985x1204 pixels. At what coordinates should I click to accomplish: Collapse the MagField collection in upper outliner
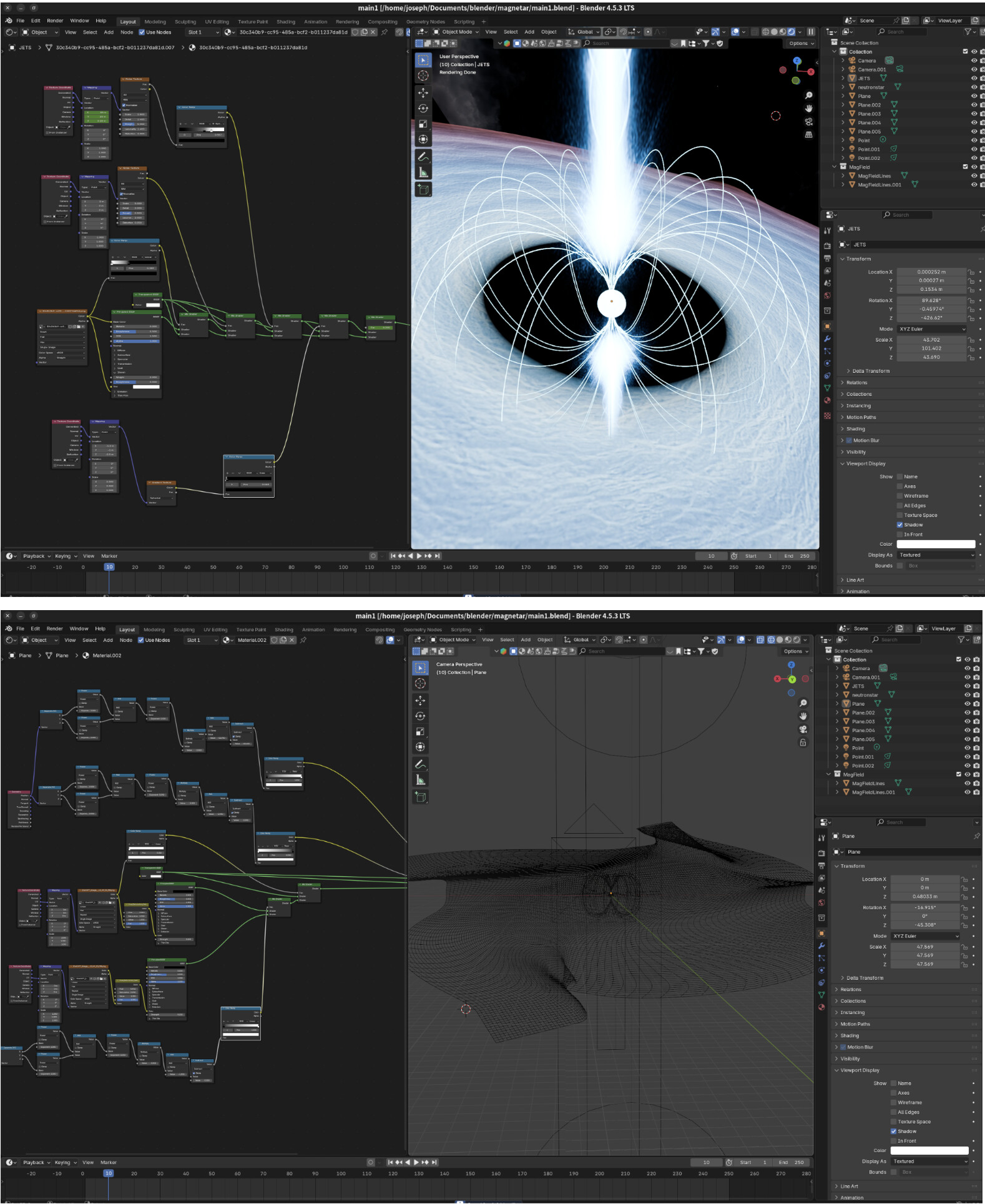(x=835, y=167)
